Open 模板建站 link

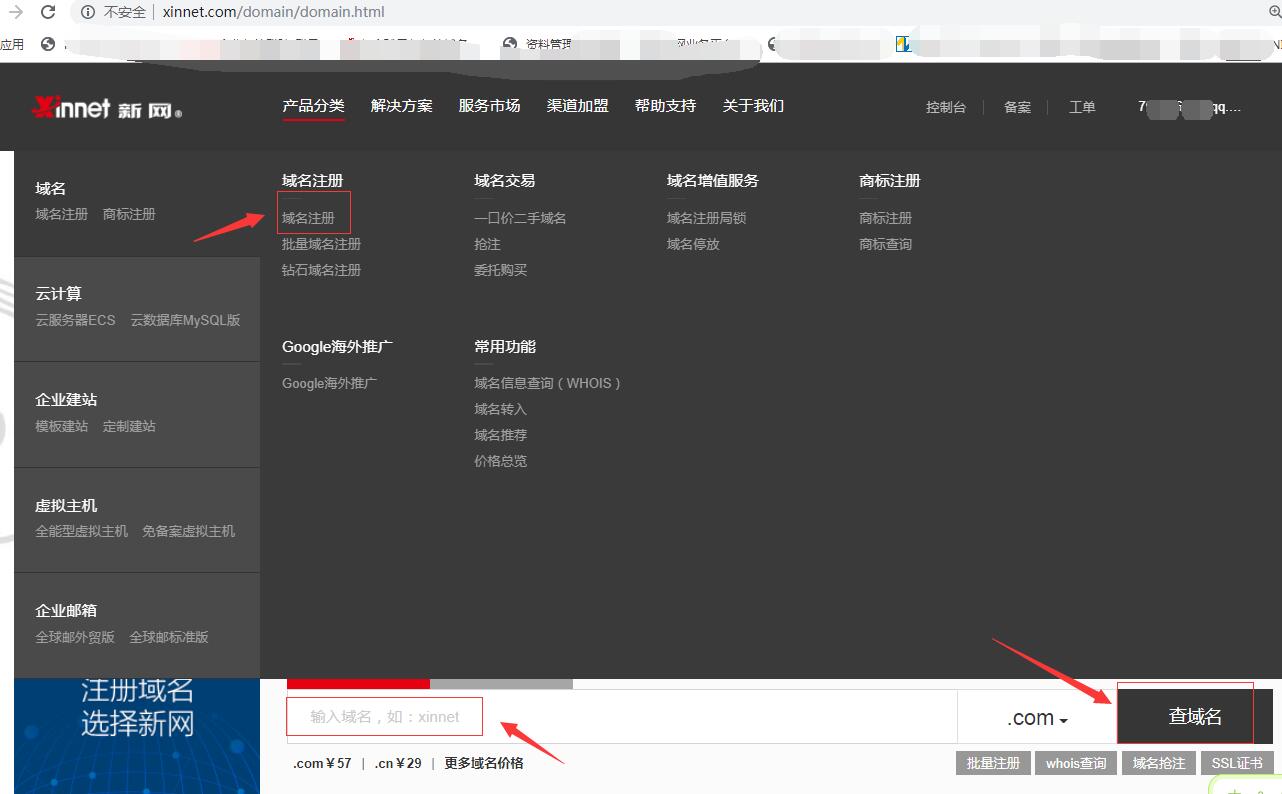[x=61, y=426]
